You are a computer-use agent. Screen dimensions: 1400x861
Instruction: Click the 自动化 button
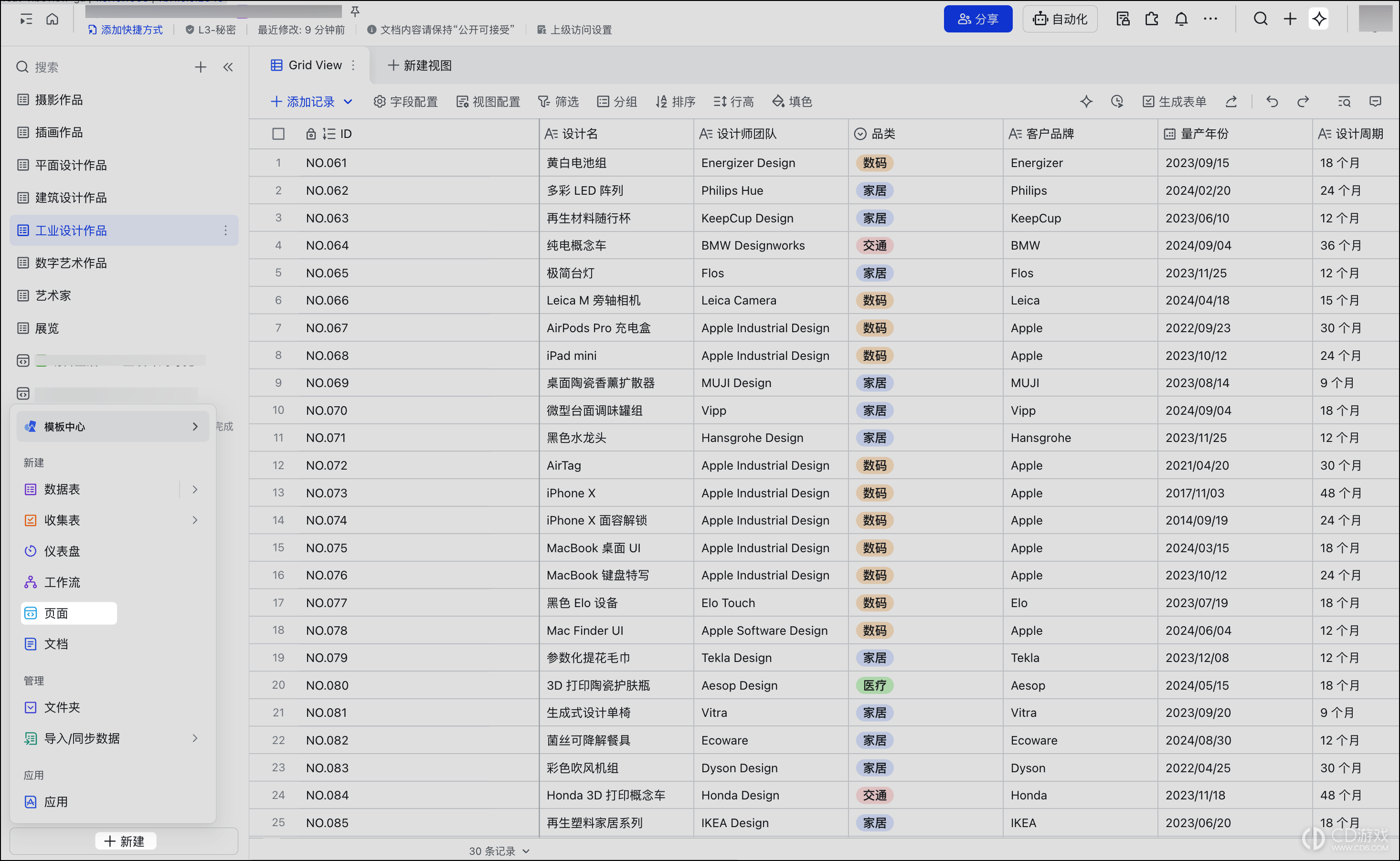click(1060, 20)
